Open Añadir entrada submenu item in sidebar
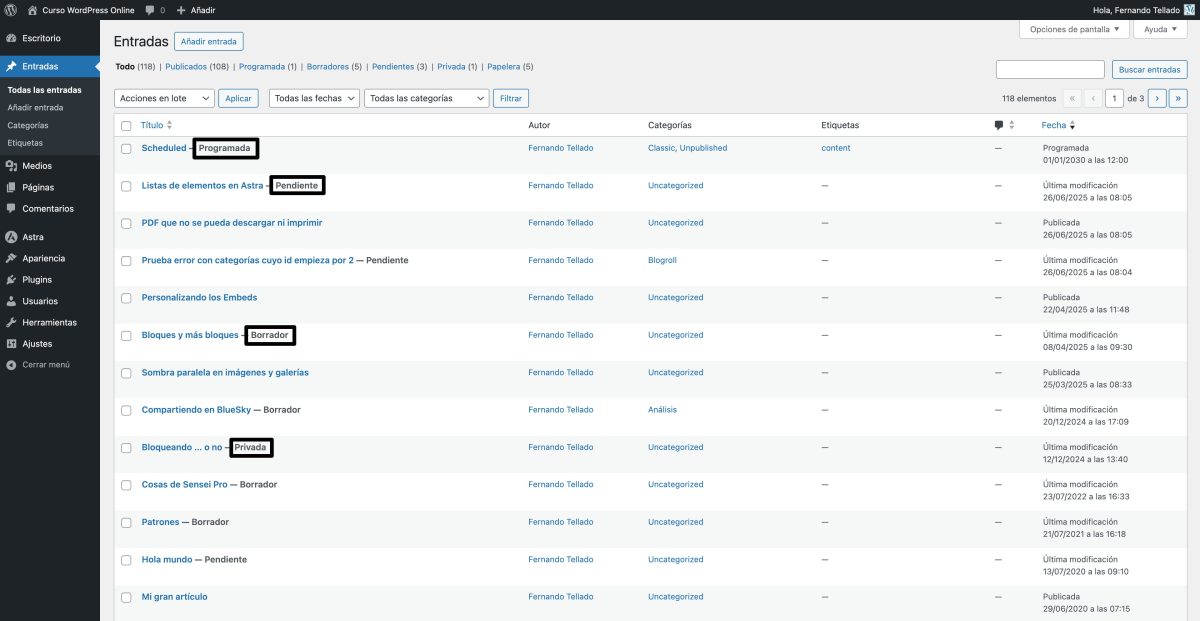 (x=35, y=107)
